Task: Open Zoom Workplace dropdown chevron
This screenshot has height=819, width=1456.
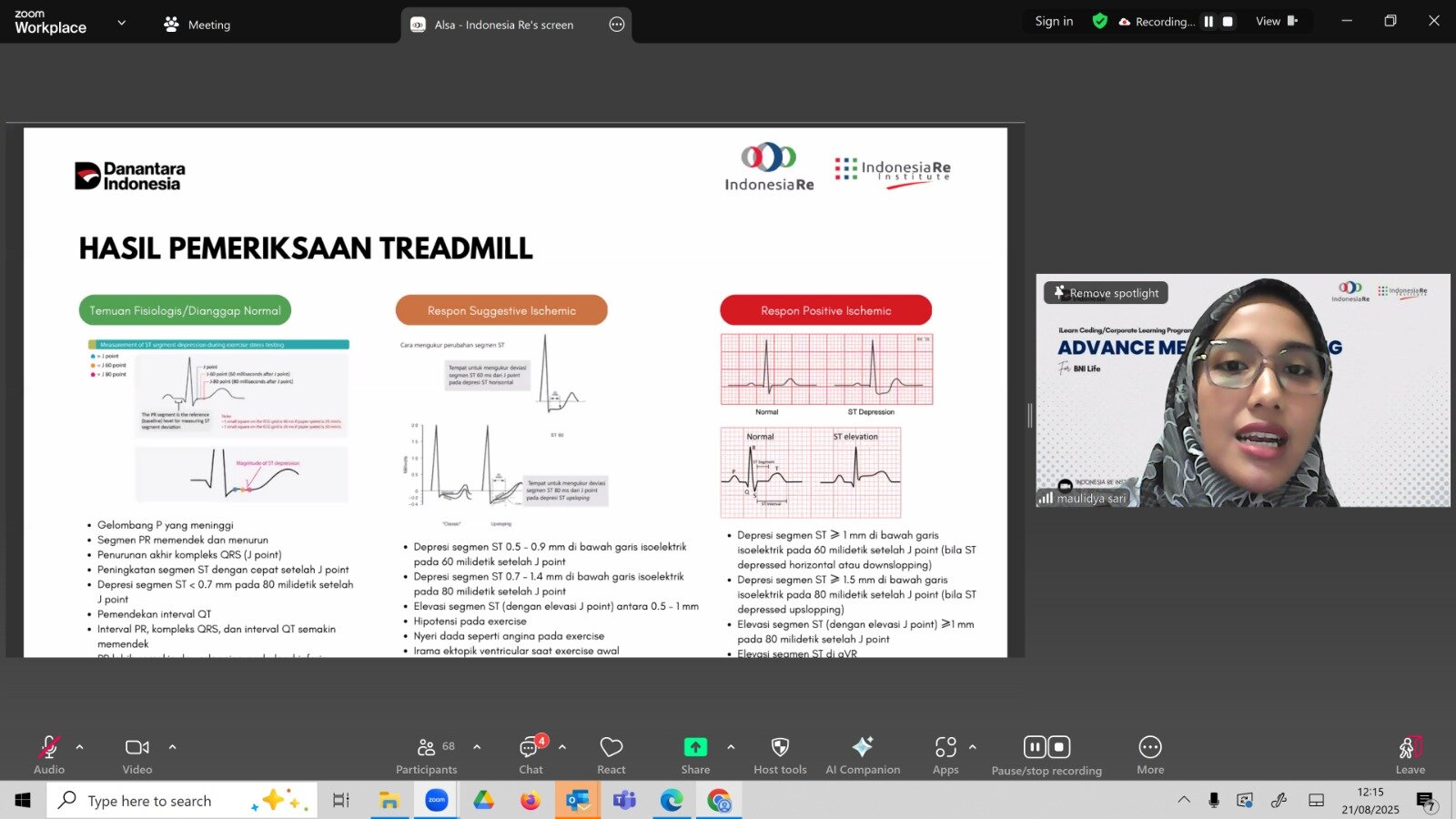Action: click(122, 23)
